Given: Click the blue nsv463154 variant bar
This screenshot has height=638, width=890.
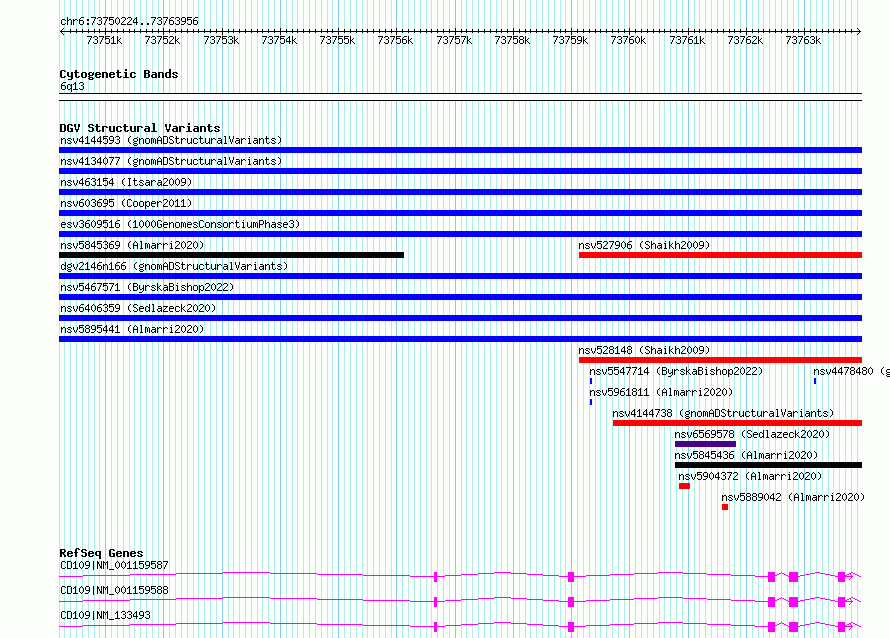Looking at the screenshot, I should click(460, 192).
